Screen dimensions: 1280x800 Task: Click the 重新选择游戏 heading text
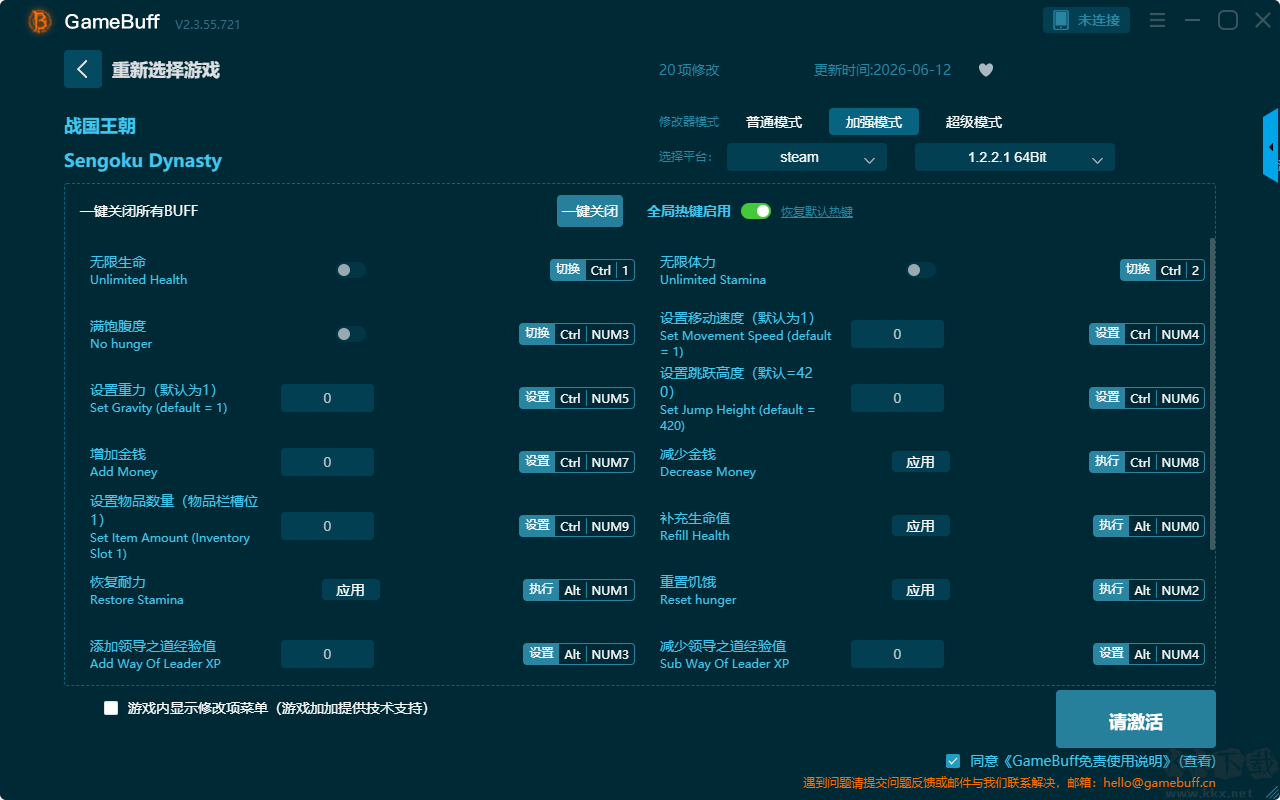(x=165, y=70)
